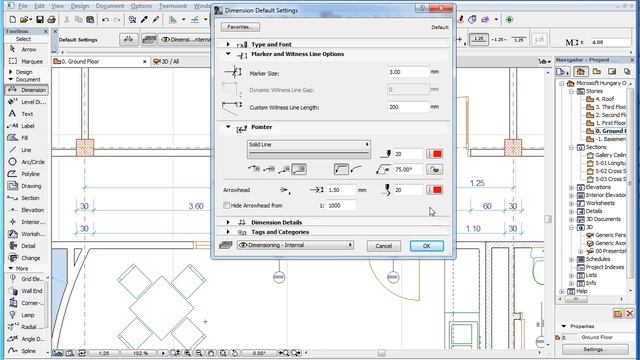Viewport: 640px width, 360px height.
Task: Toggle the curved pointer line shape button
Action: pyautogui.click(x=356, y=169)
